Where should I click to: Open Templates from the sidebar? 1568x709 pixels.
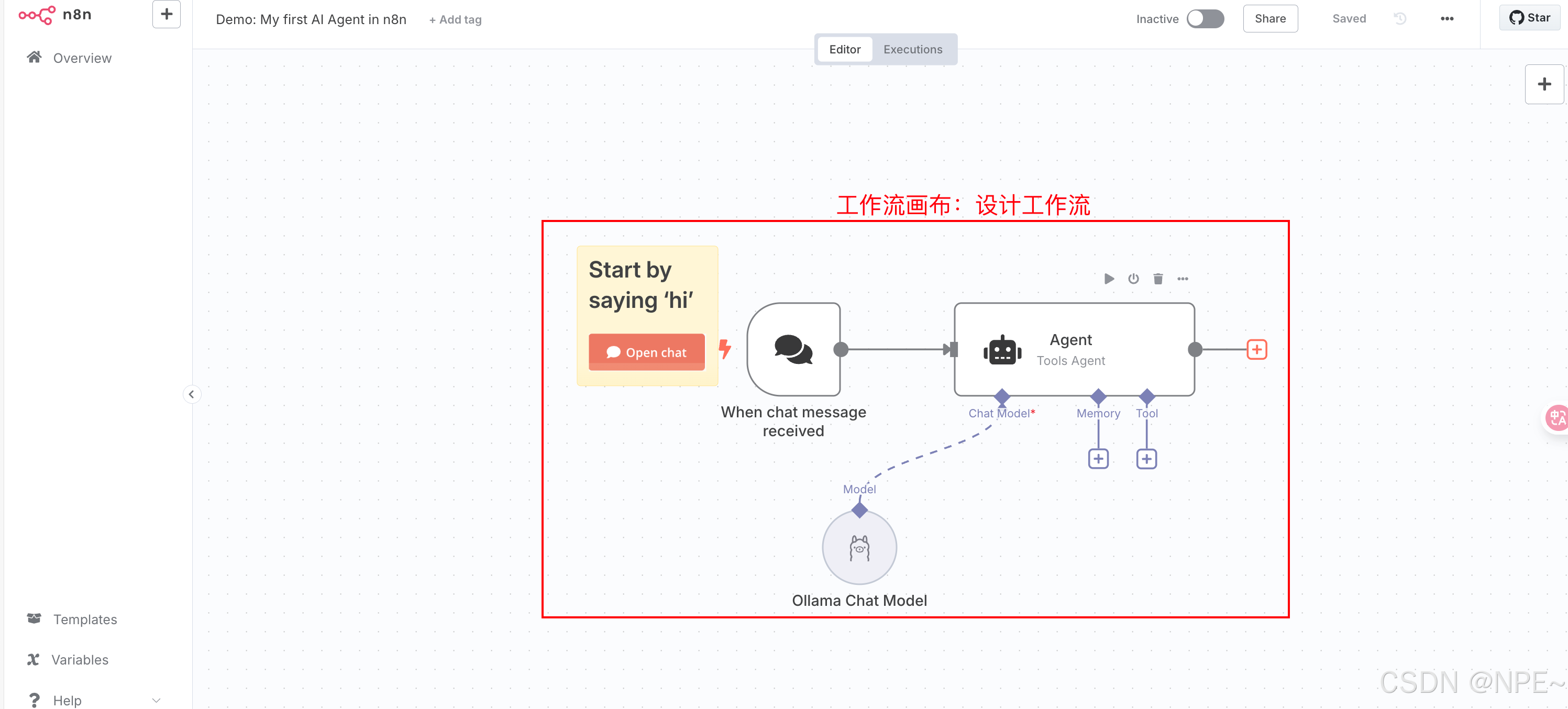click(85, 619)
